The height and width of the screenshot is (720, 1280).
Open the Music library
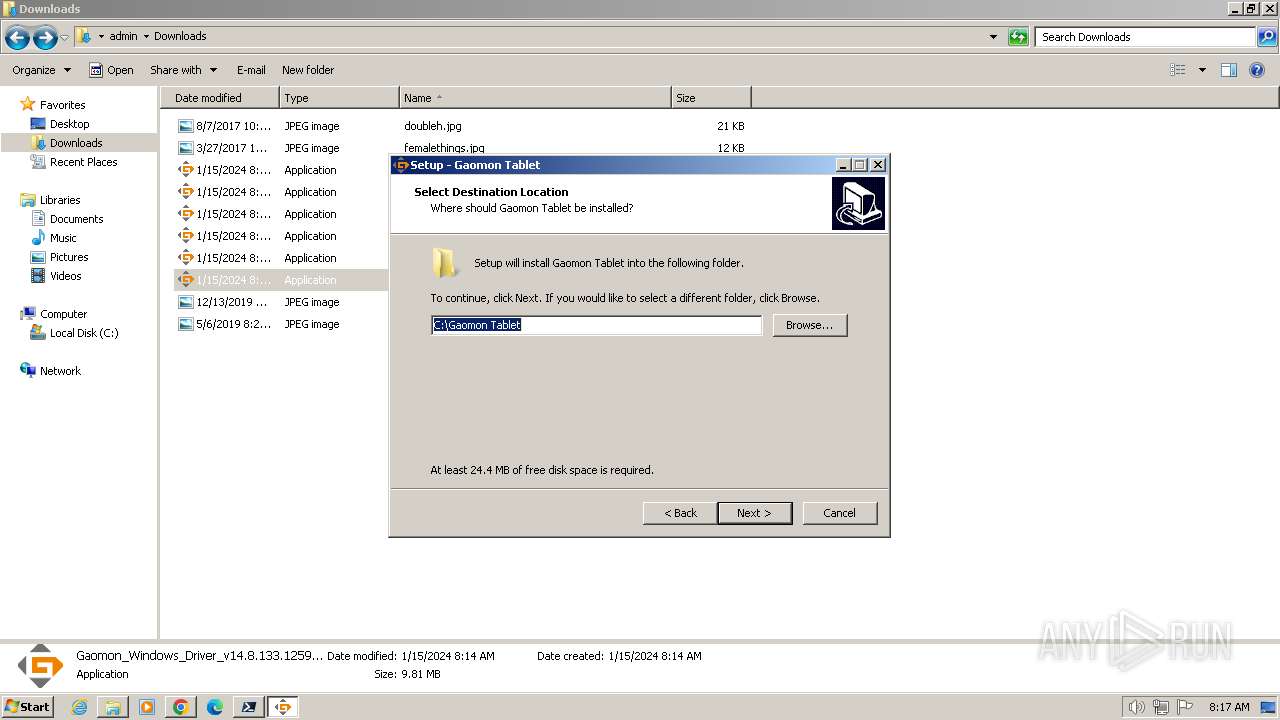click(63, 238)
